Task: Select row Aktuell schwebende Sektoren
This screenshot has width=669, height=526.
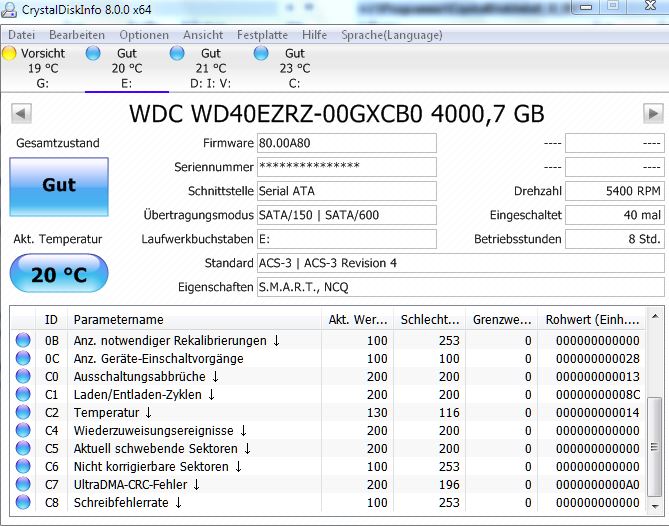Action: 328,448
